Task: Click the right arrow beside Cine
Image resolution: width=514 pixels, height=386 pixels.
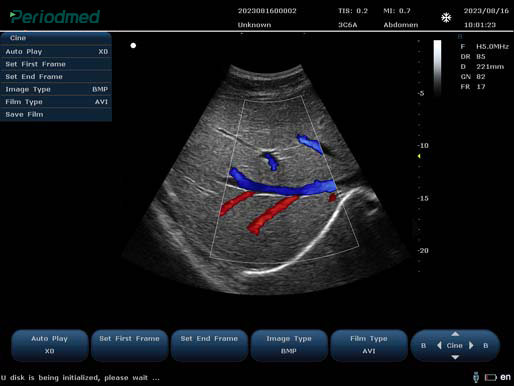Action: pyautogui.click(x=471, y=346)
